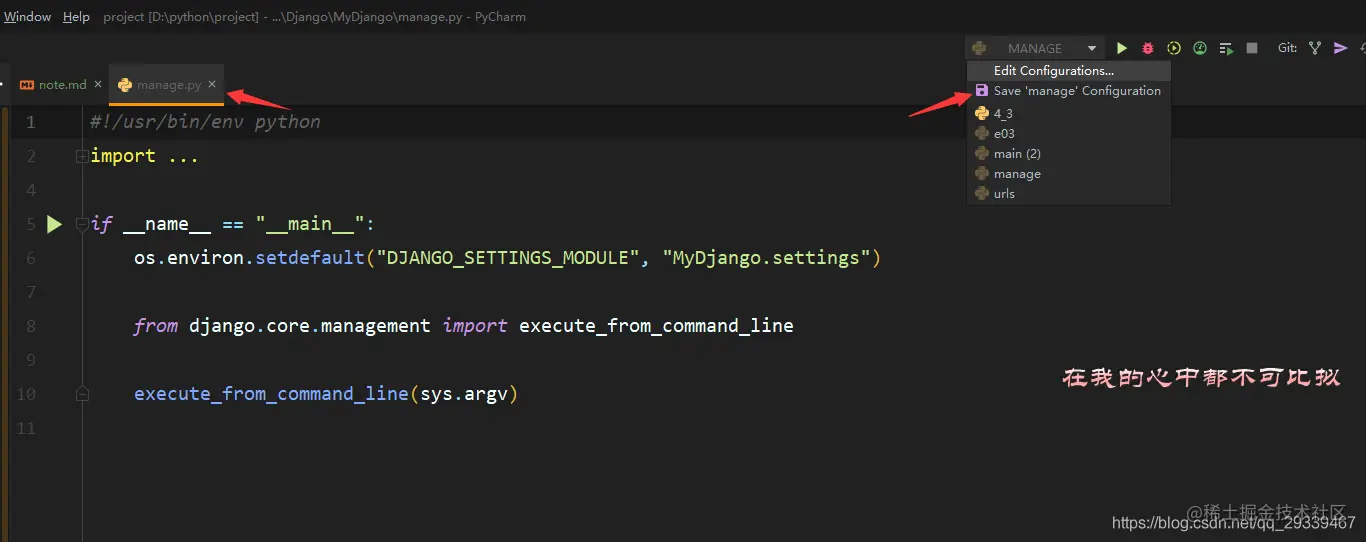1366x542 pixels.
Task: Open the profiler gauge icon
Action: [1200, 48]
